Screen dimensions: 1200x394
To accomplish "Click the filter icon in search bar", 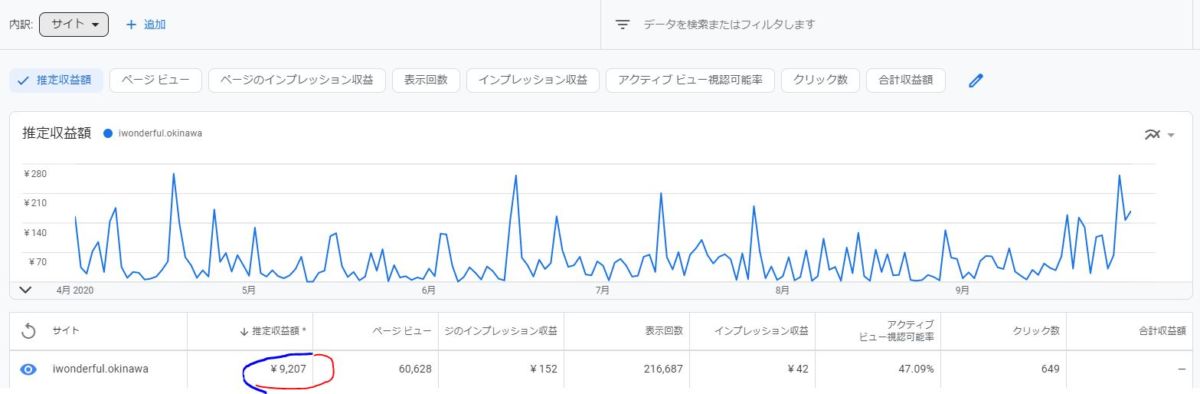I will coord(622,24).
